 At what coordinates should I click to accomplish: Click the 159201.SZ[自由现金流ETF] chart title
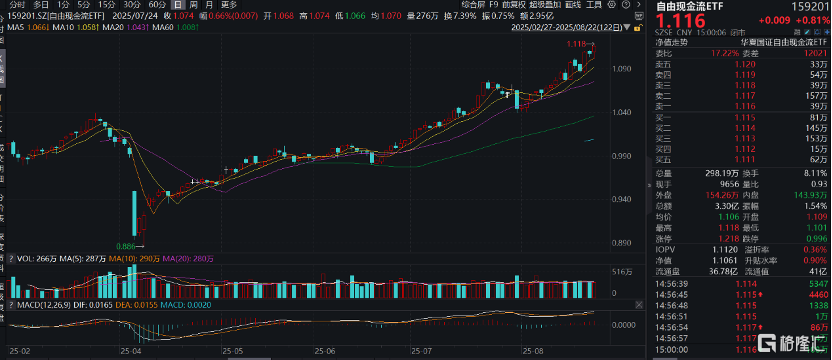(x=55, y=17)
